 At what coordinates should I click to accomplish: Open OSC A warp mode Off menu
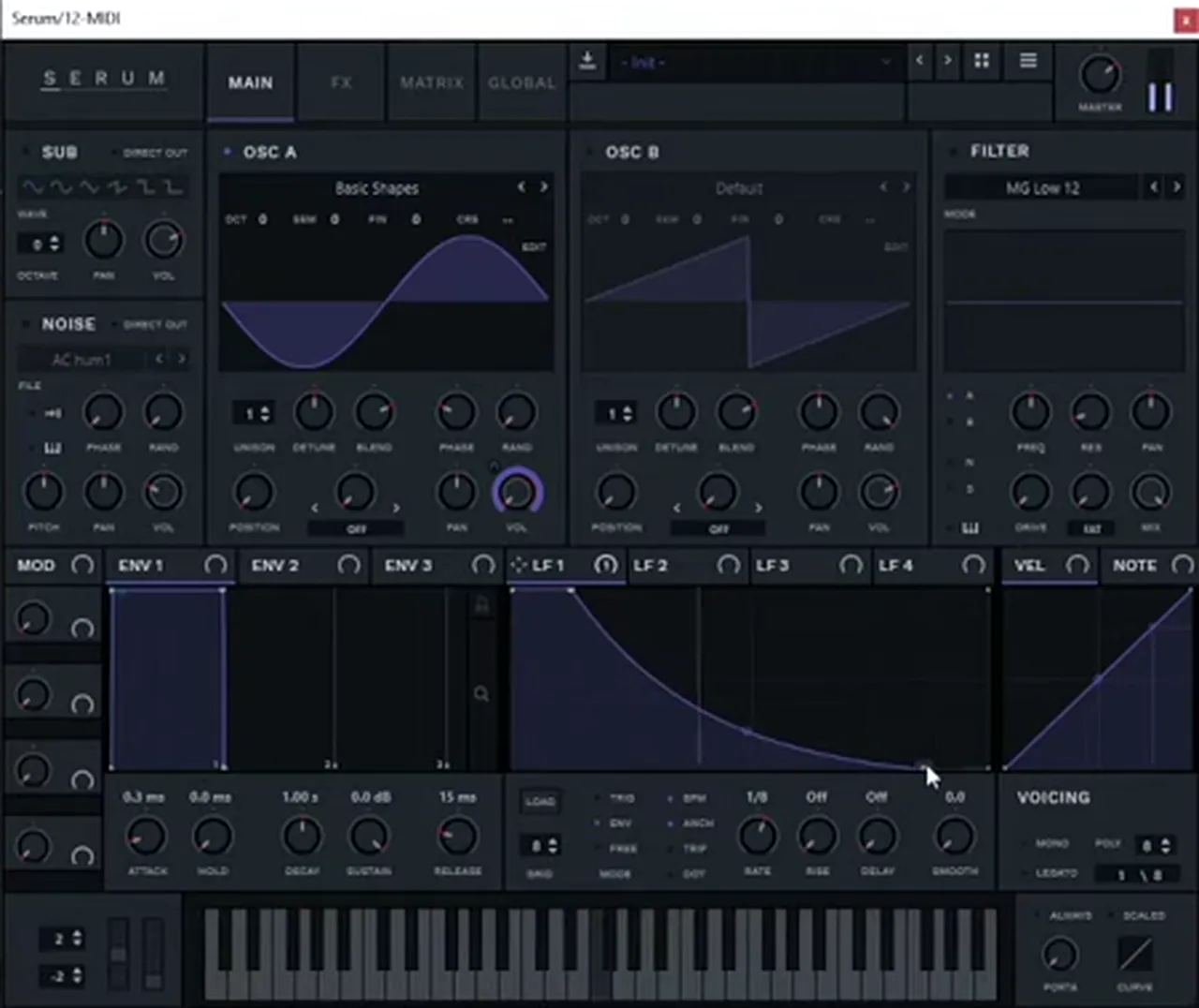click(x=356, y=529)
